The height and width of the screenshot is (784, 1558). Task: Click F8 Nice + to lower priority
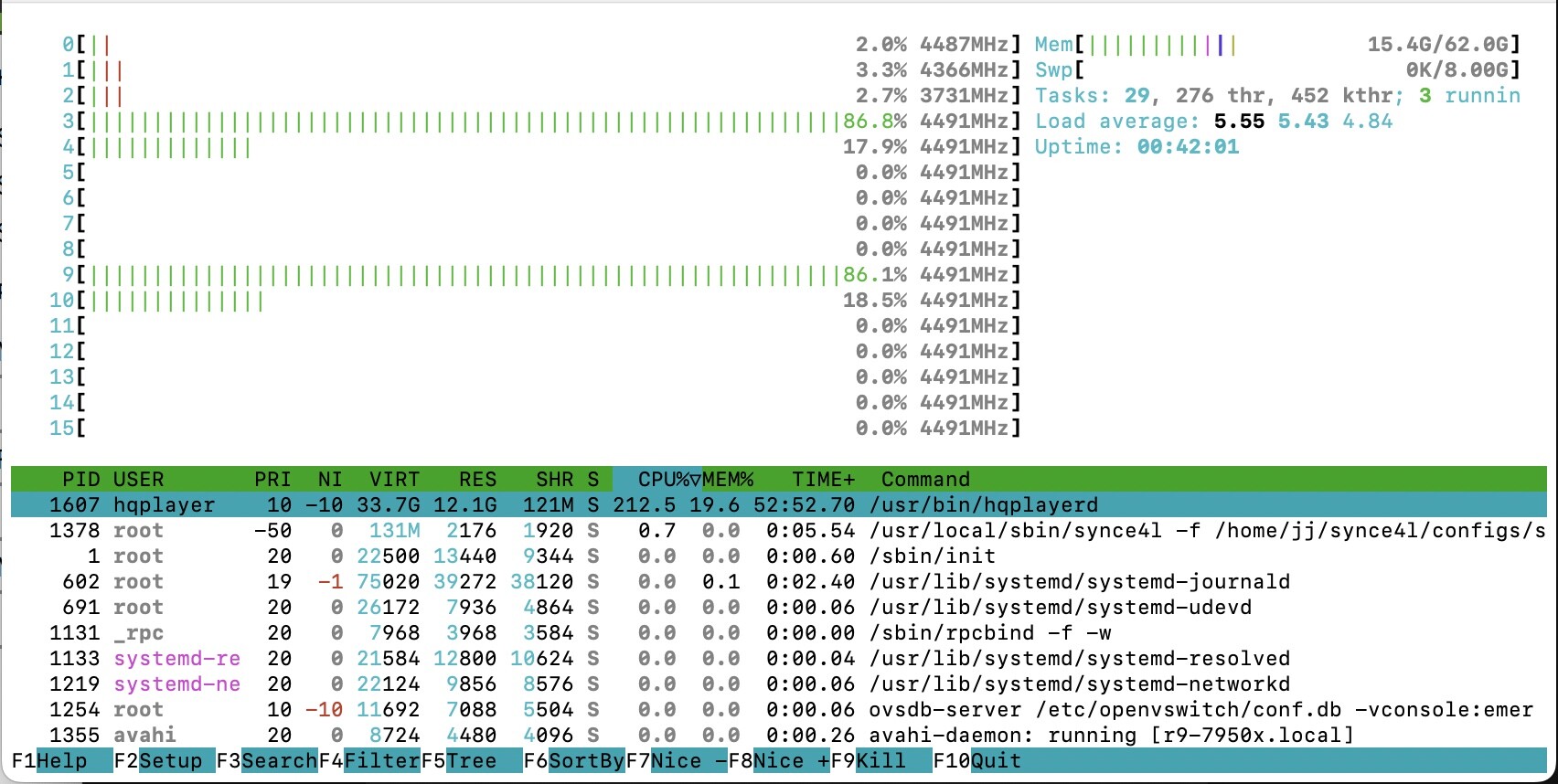pos(779,761)
